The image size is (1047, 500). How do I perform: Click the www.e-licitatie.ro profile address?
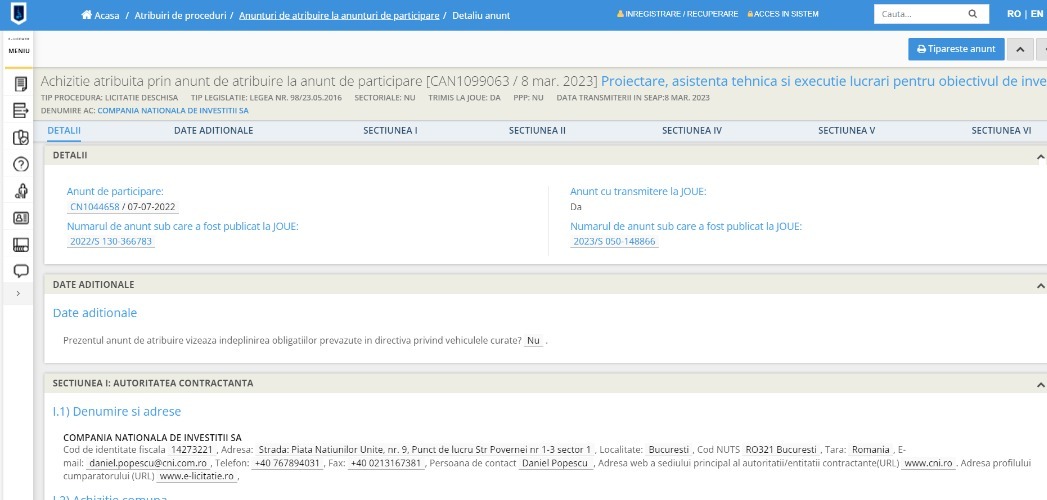(197, 476)
